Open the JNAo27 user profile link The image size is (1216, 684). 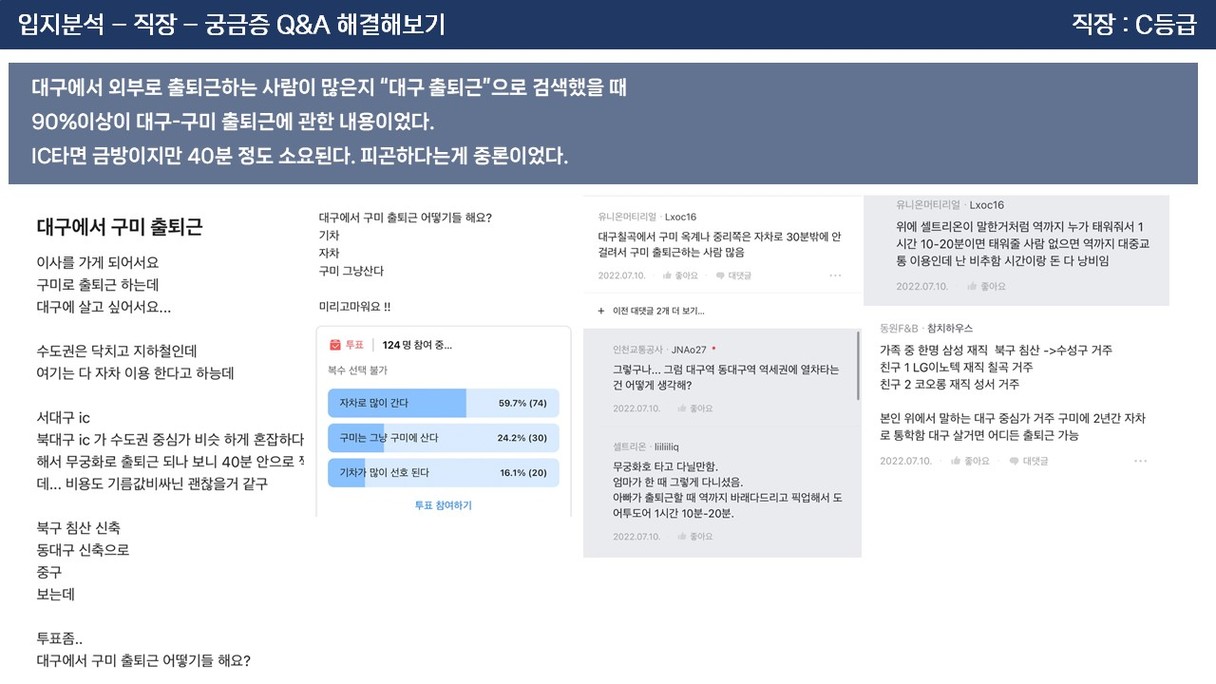coord(689,350)
